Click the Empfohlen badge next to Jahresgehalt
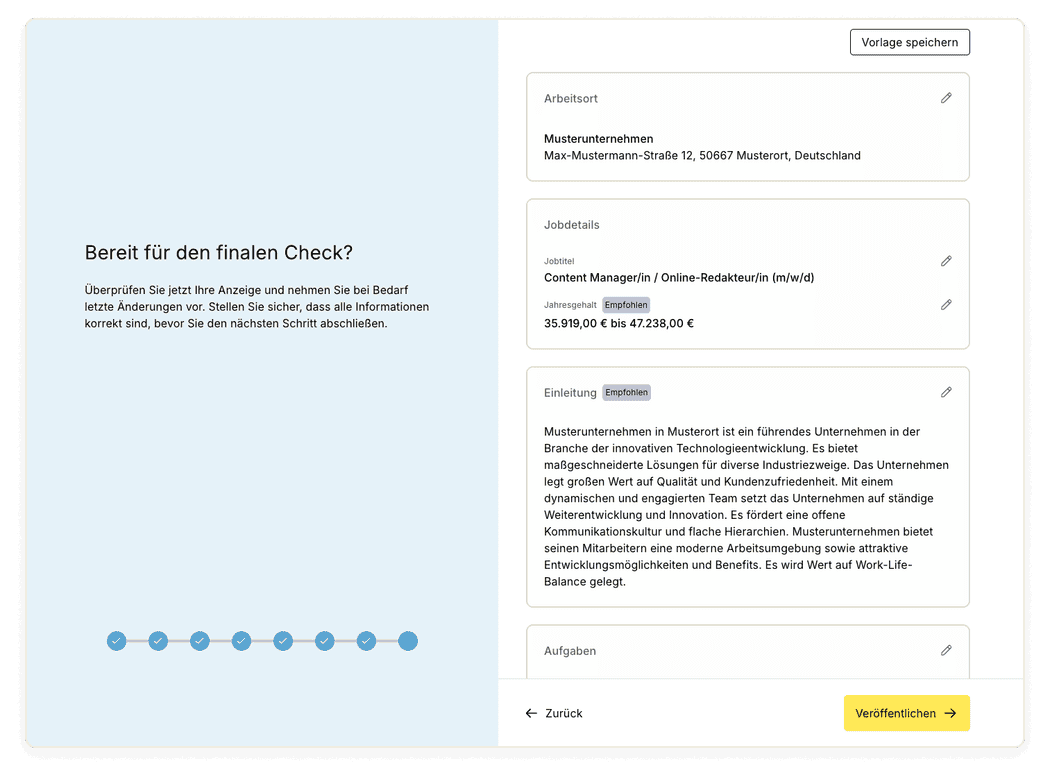Viewport: 1050px width, 780px height. point(626,305)
